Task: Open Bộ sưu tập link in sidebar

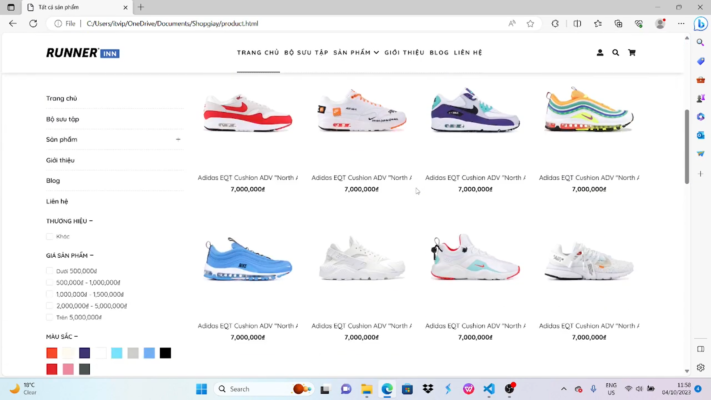Action: click(x=63, y=119)
